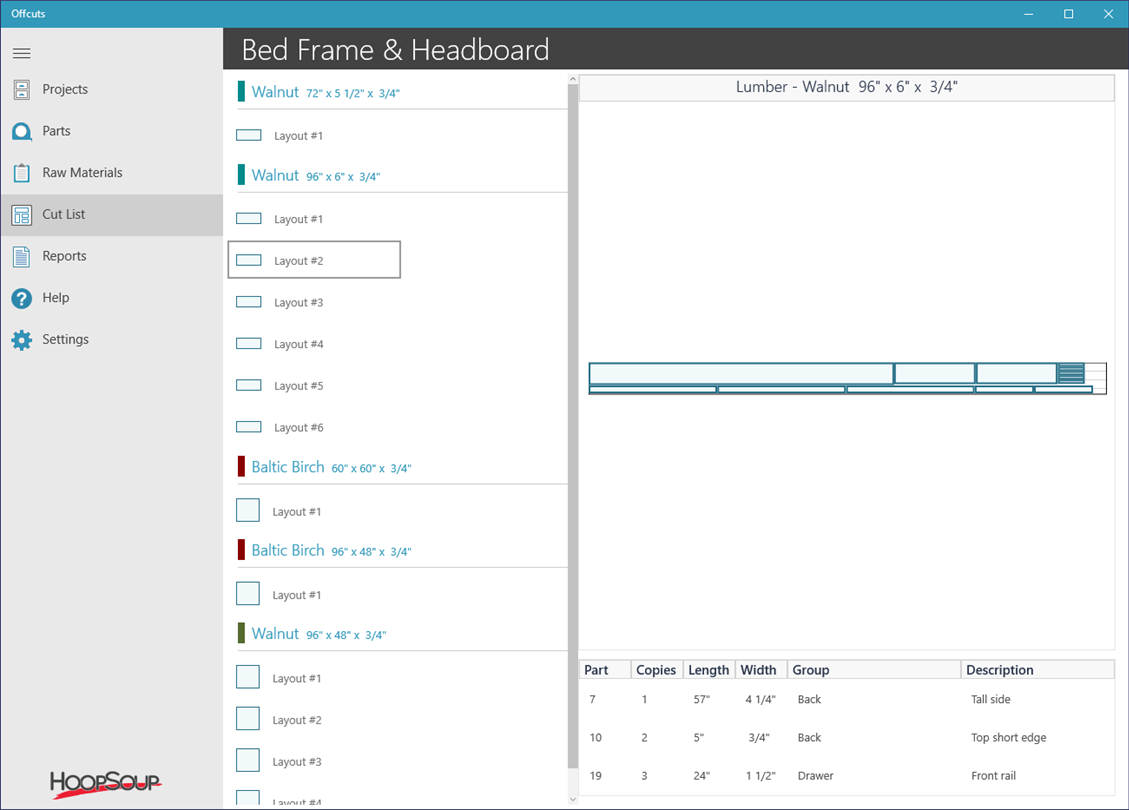Open the Reports page
Viewport: 1129px width, 810px height.
112,256
